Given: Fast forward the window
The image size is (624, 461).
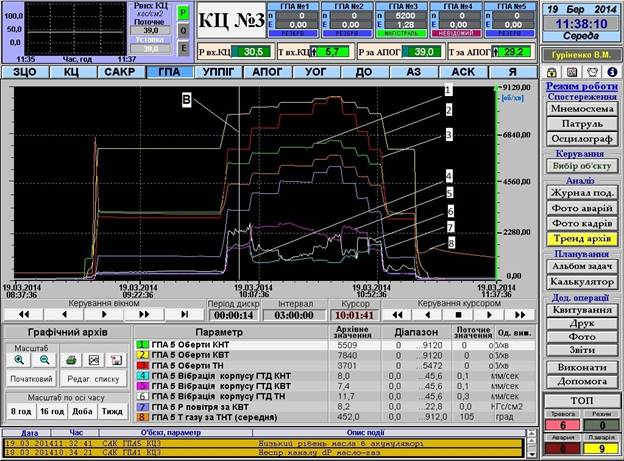Looking at the screenshot, I should coord(144,314).
